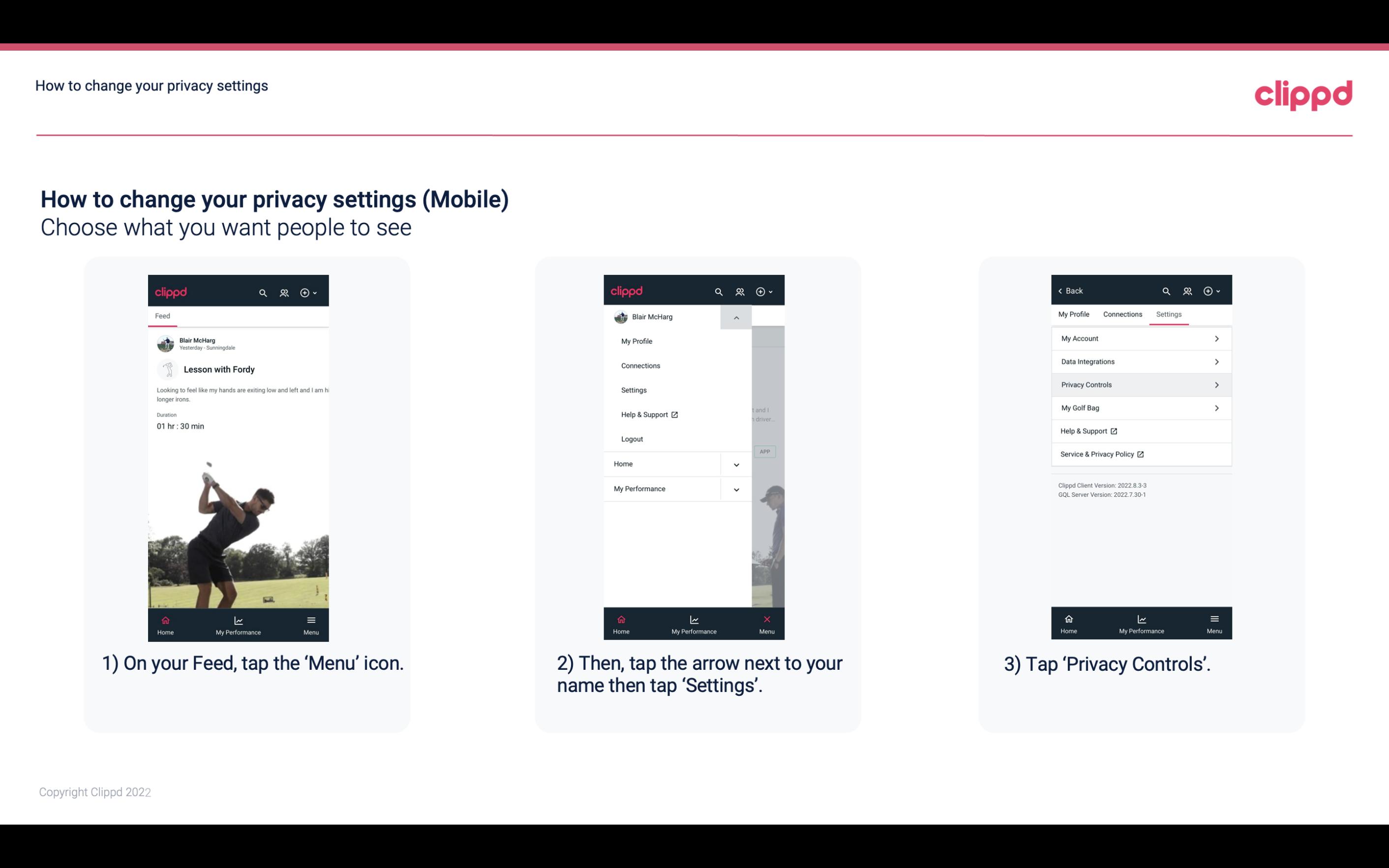Tap the Menu icon on Feed bottom bar

tap(312, 623)
